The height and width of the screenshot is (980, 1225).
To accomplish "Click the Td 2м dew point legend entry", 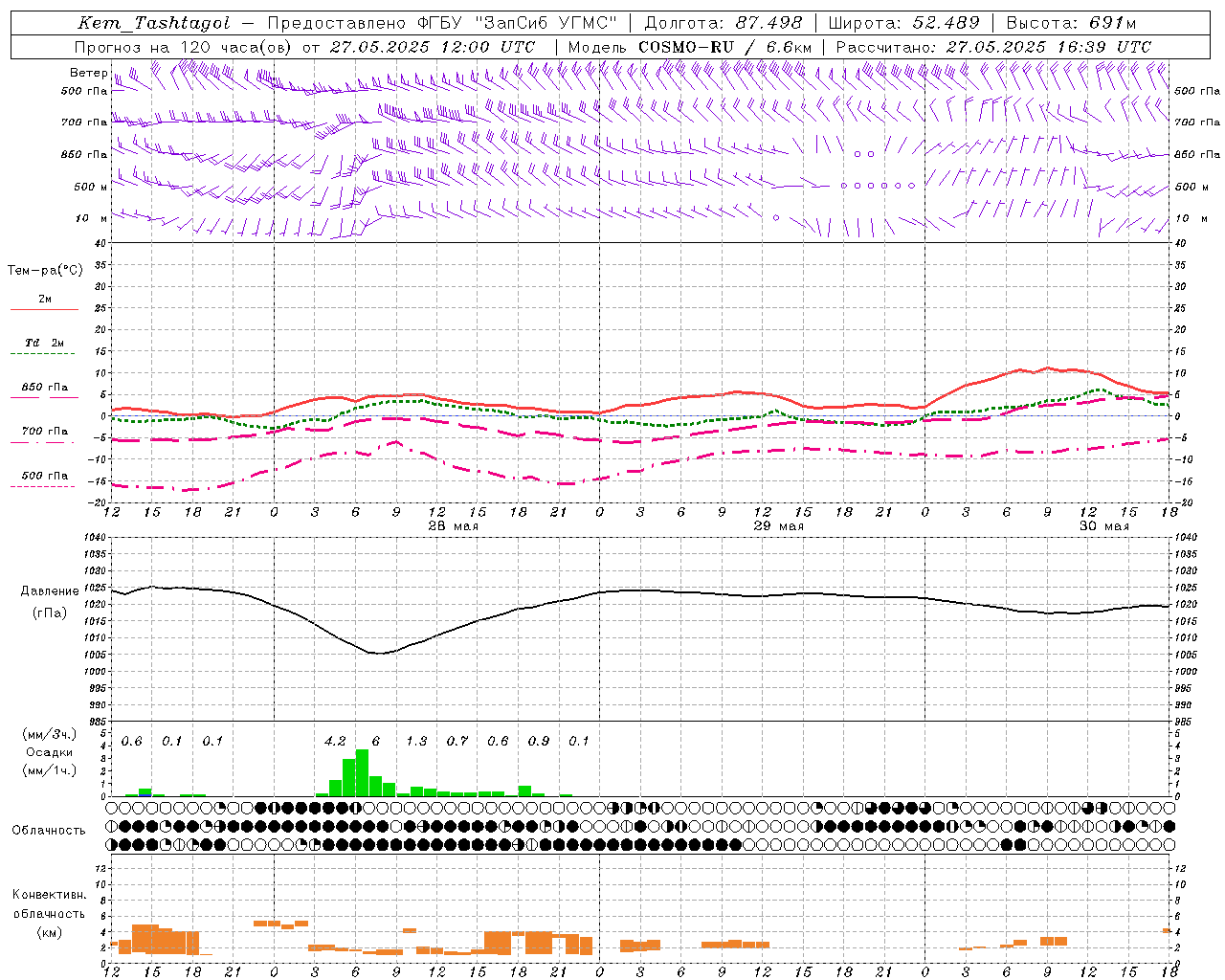I will pos(45,343).
